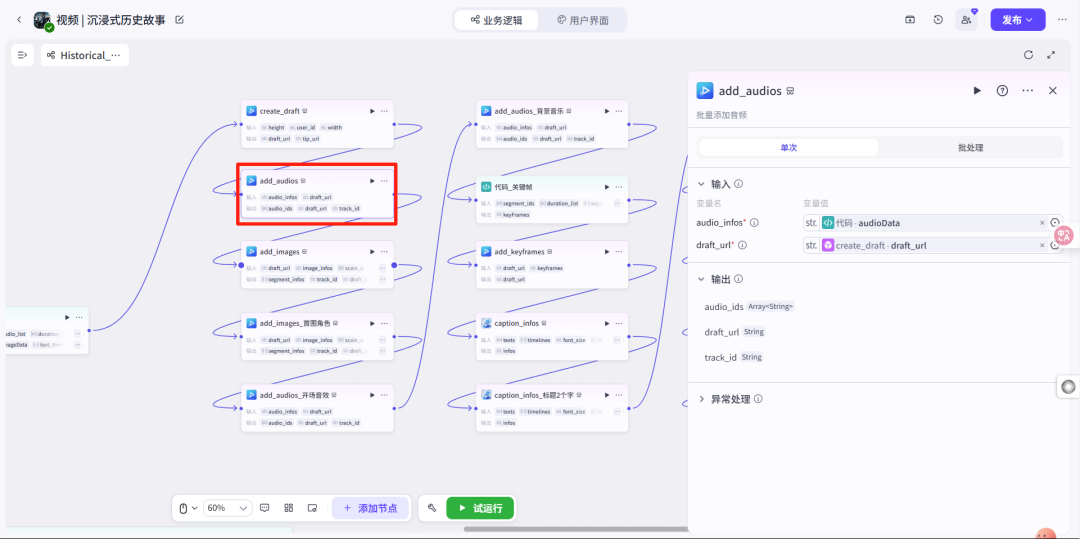The height and width of the screenshot is (539, 1080).
Task: Run the add_audios_开场音效 node
Action: (372, 395)
